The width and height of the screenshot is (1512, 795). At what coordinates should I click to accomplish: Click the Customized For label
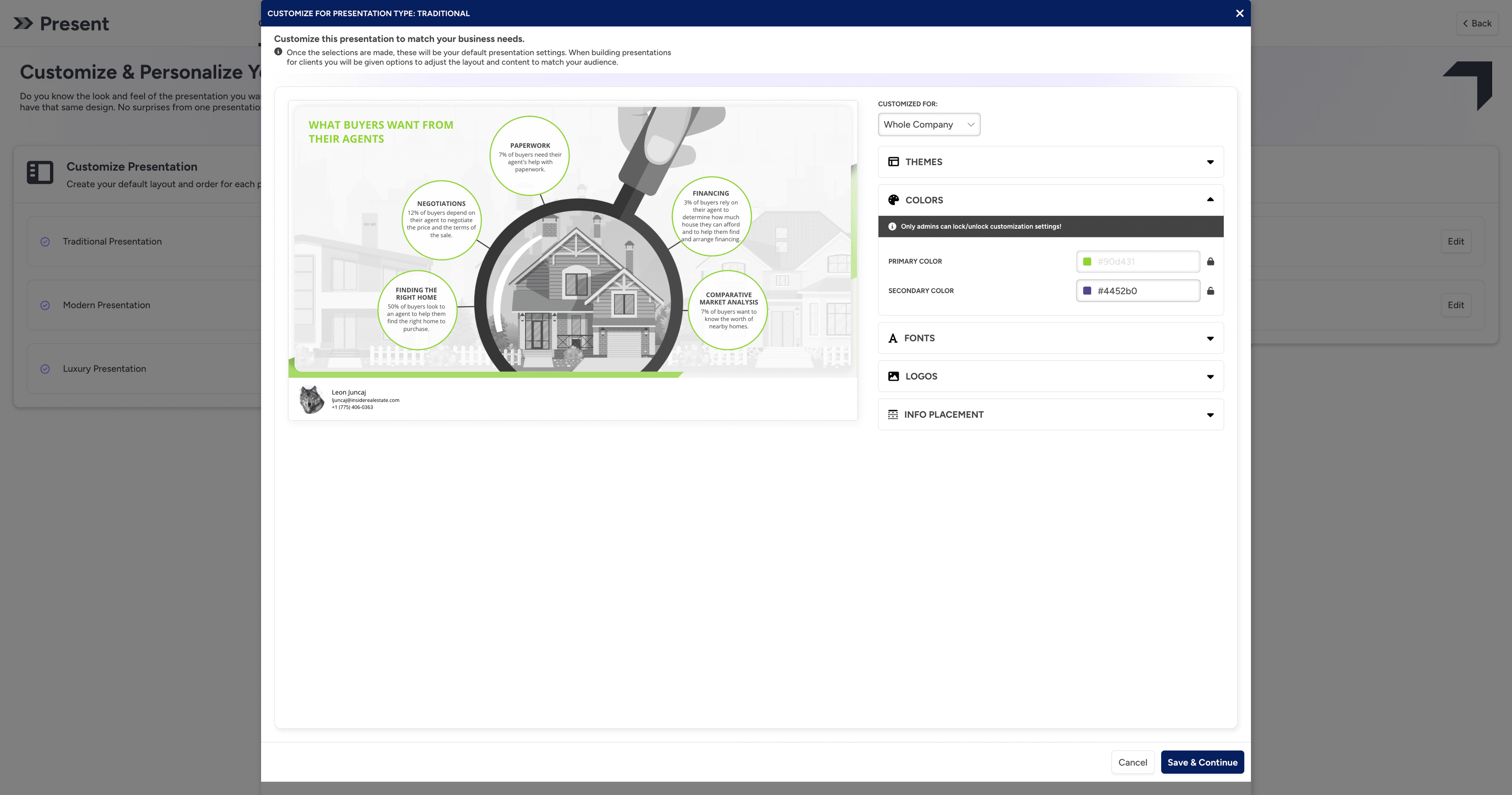[908, 104]
